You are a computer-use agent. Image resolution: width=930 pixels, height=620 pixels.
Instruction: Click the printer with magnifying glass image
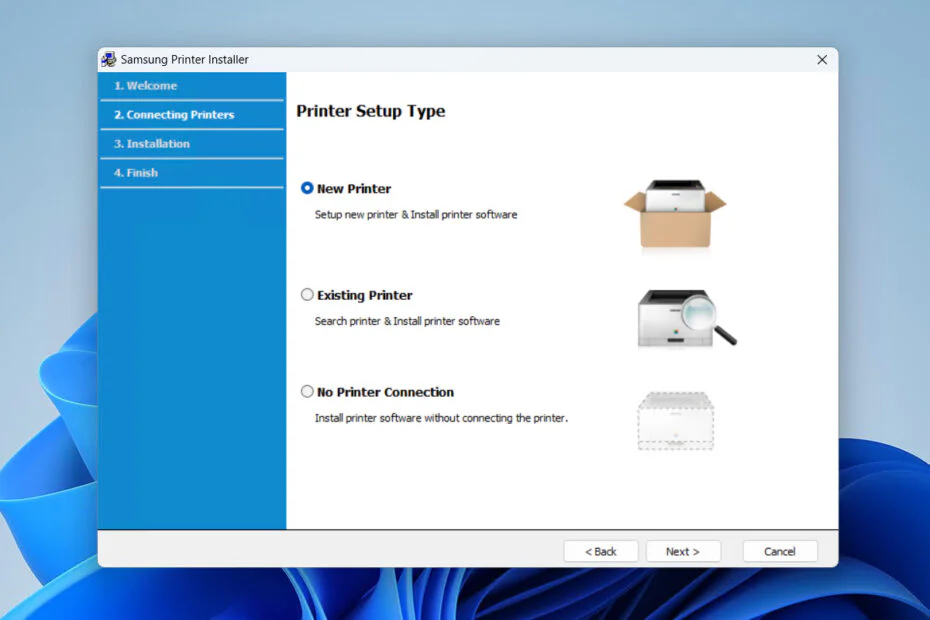687,318
